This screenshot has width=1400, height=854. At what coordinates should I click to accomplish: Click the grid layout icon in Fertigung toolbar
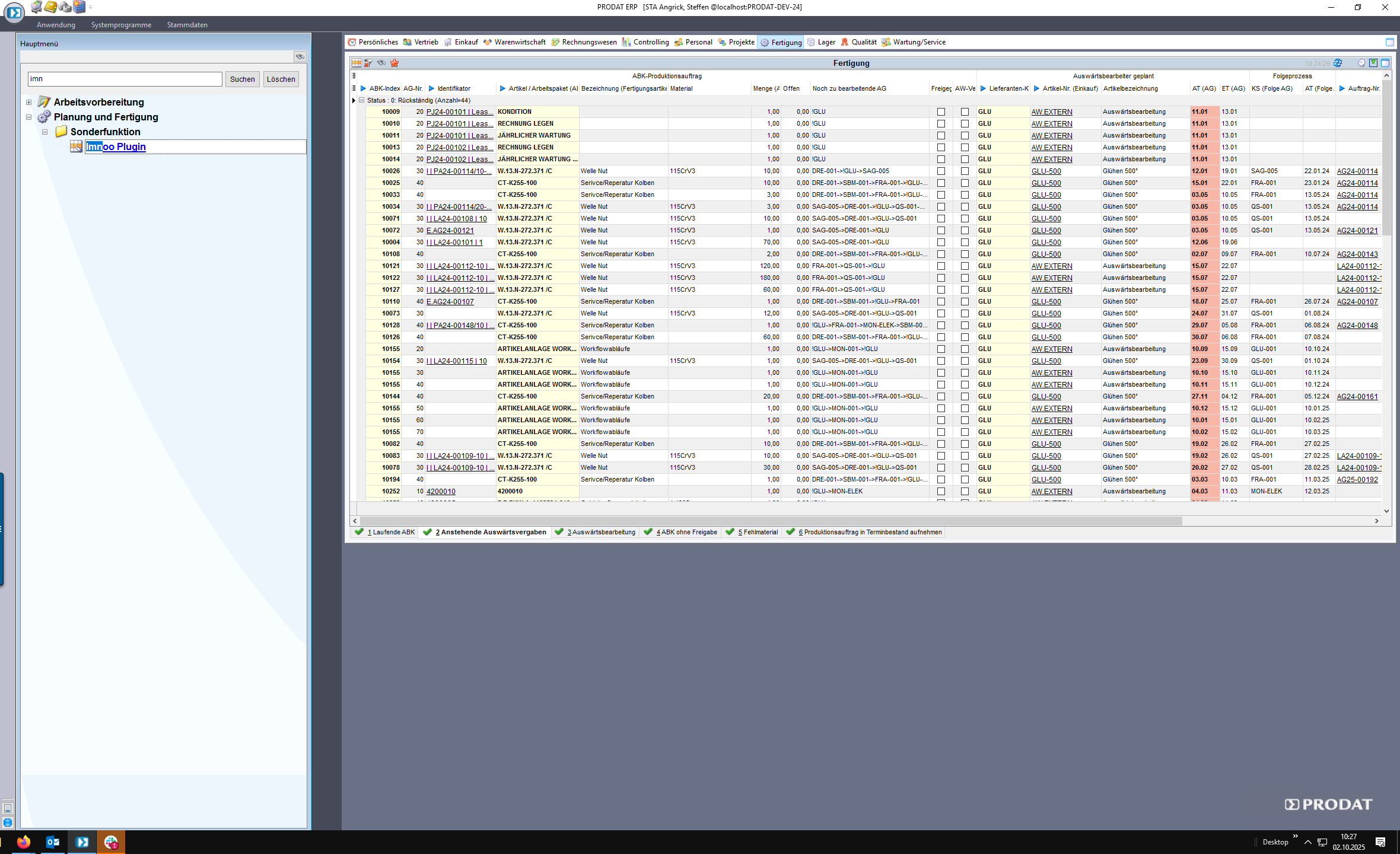pyautogui.click(x=356, y=63)
